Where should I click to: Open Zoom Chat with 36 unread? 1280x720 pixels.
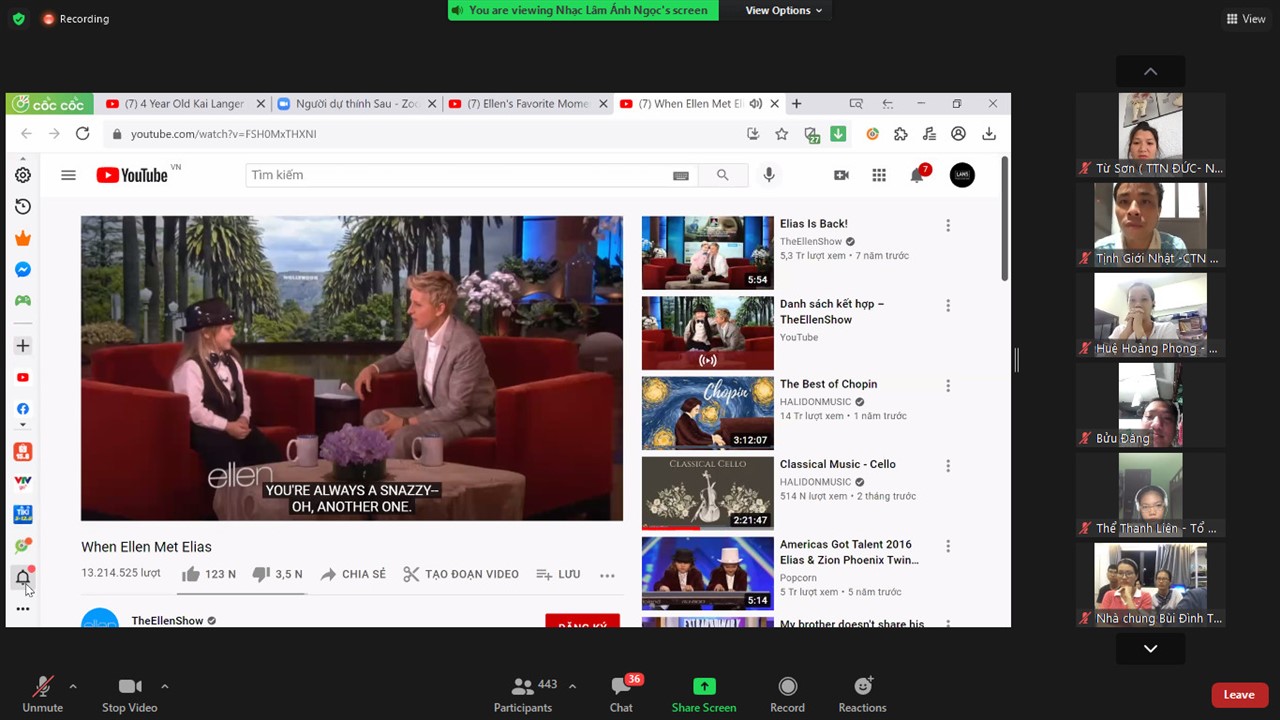(621, 696)
